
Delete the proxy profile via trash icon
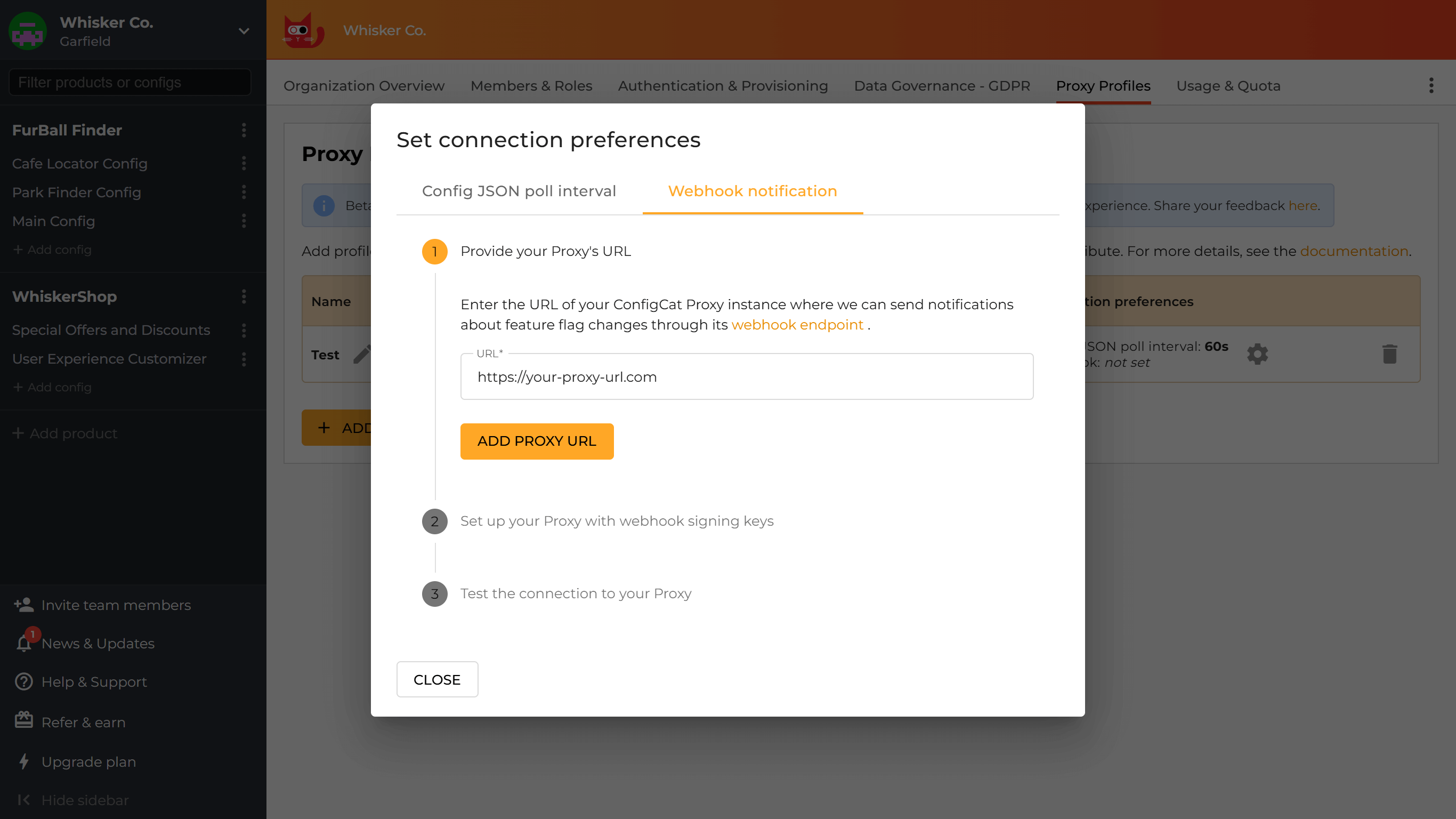(x=1391, y=354)
